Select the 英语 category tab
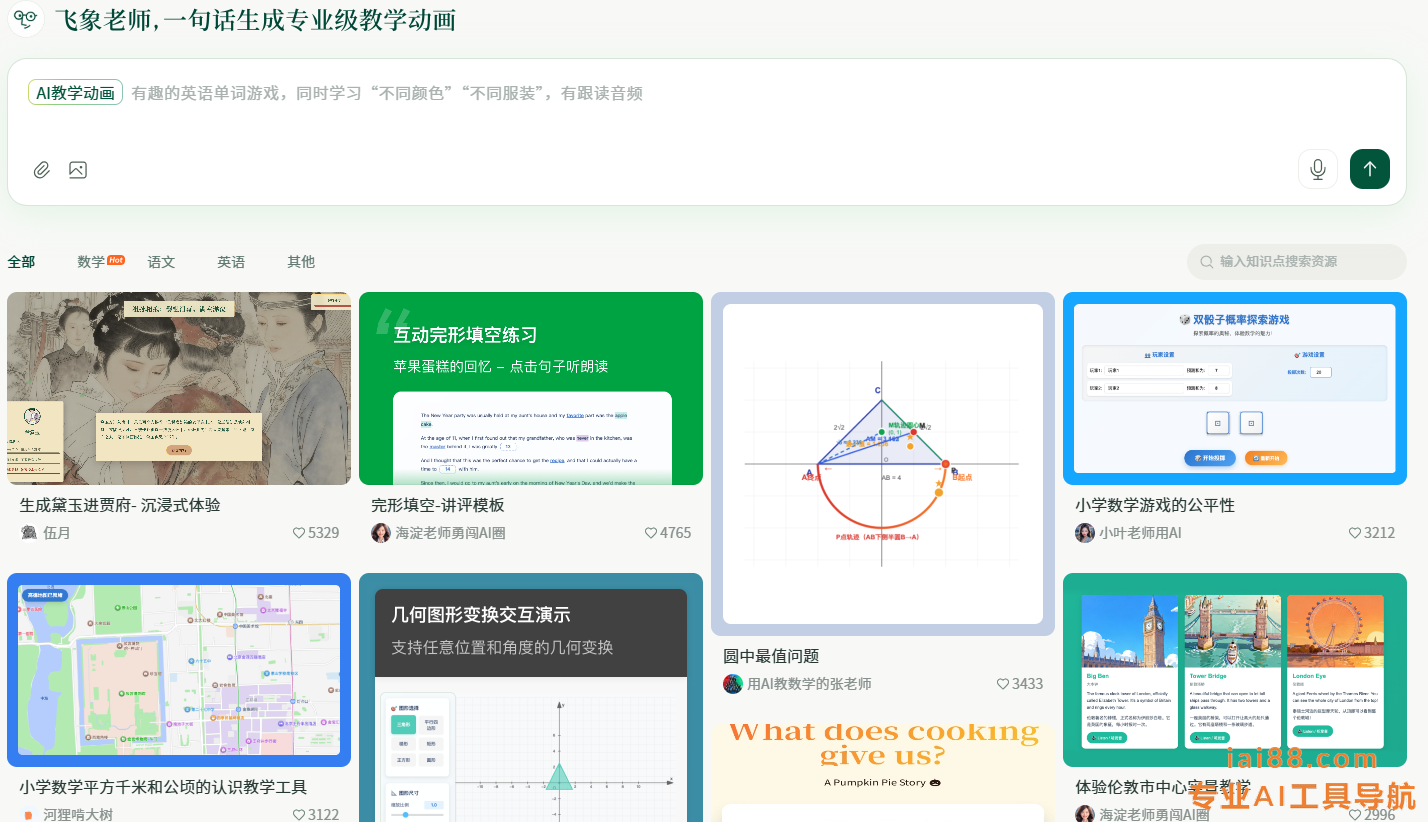Image resolution: width=1428 pixels, height=822 pixels. (x=231, y=262)
